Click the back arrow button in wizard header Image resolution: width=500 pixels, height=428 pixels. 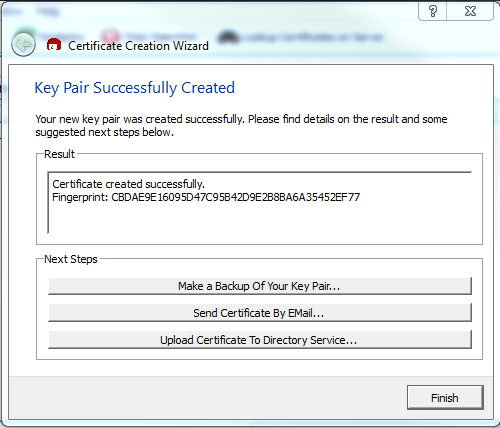(x=23, y=44)
